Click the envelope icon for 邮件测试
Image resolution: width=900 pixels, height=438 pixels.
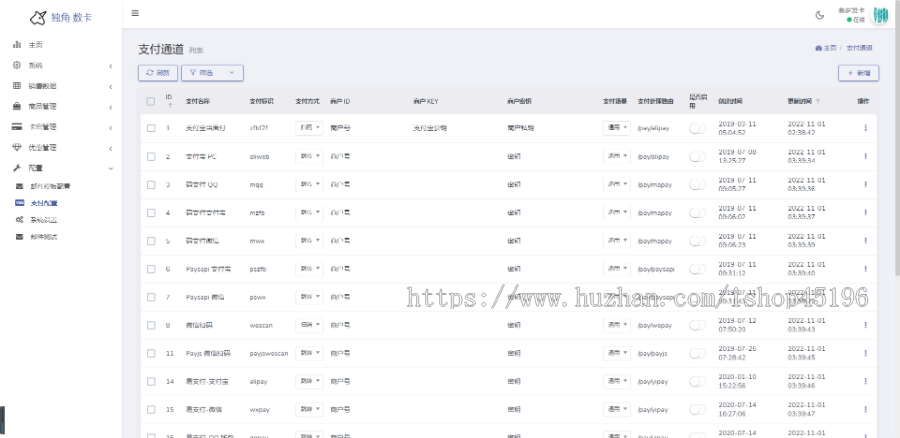20,237
